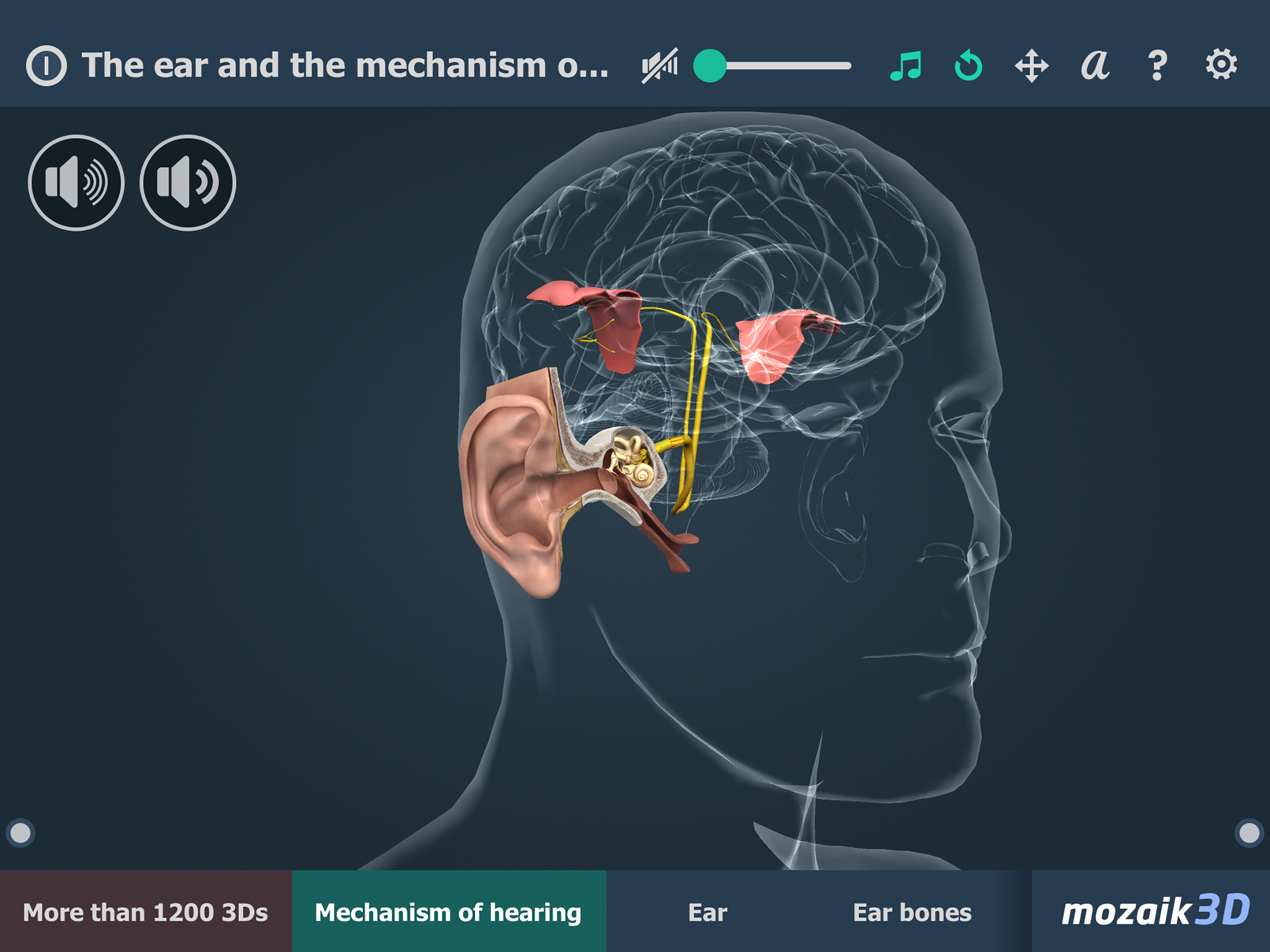Toggle the muted narration speaker icon
Image resolution: width=1270 pixels, height=952 pixels.
click(x=660, y=66)
